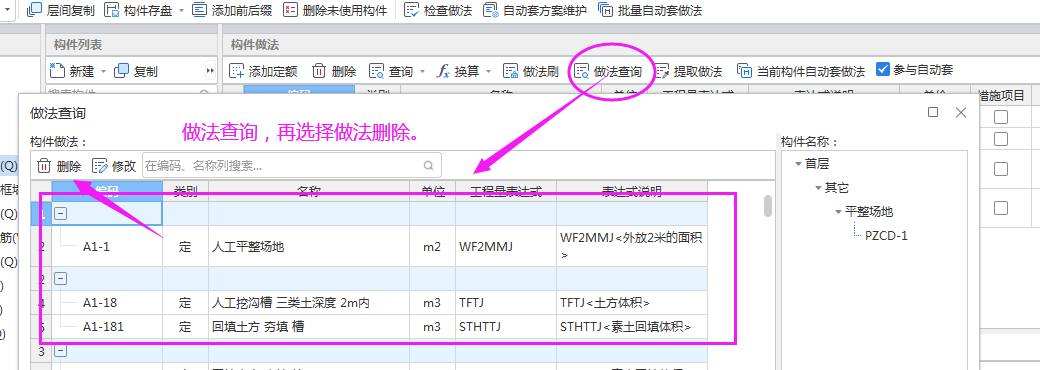Focus the 在编码、名称列搜索 search field

(x=292, y=165)
